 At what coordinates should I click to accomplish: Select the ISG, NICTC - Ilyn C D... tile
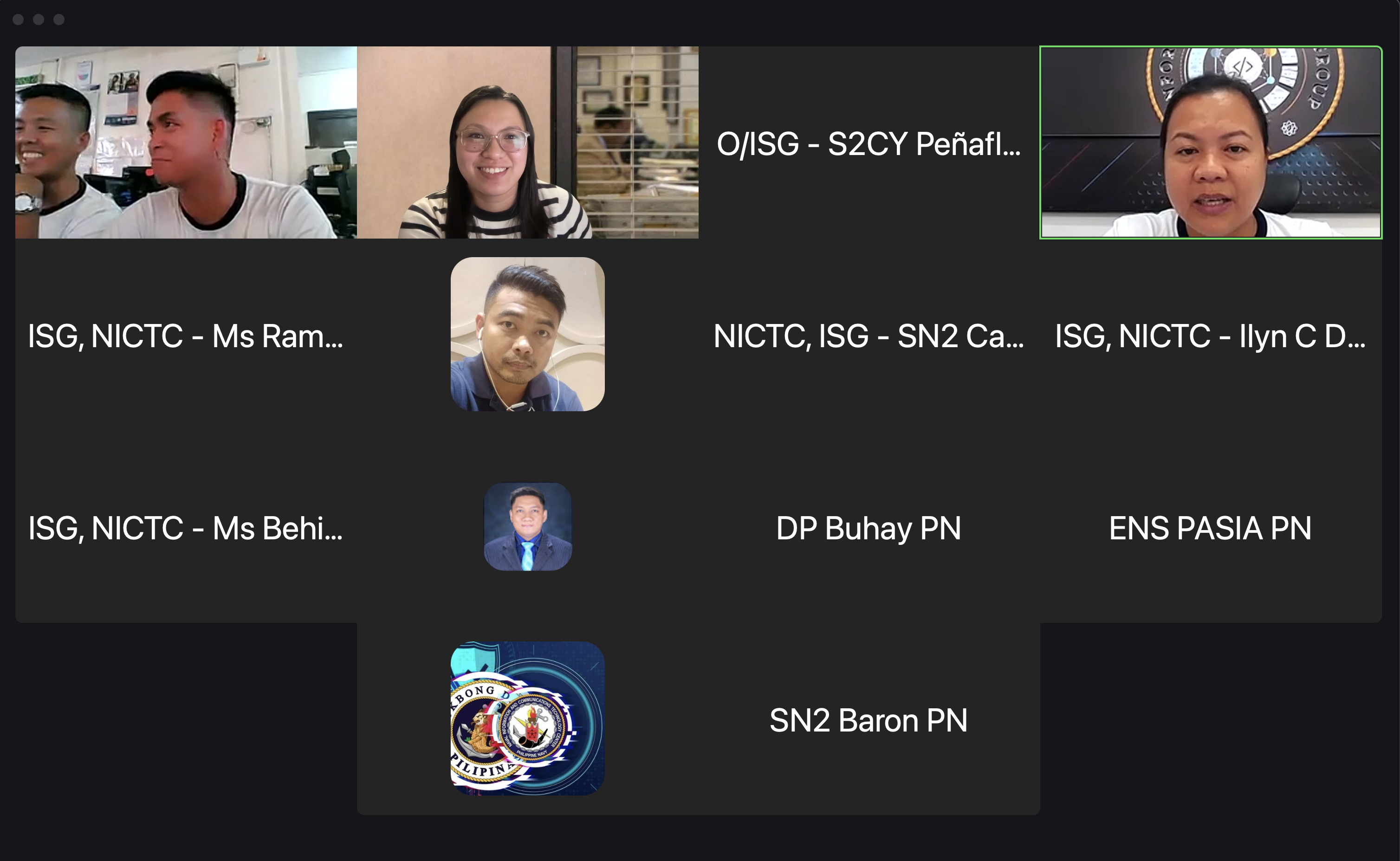click(x=1211, y=335)
